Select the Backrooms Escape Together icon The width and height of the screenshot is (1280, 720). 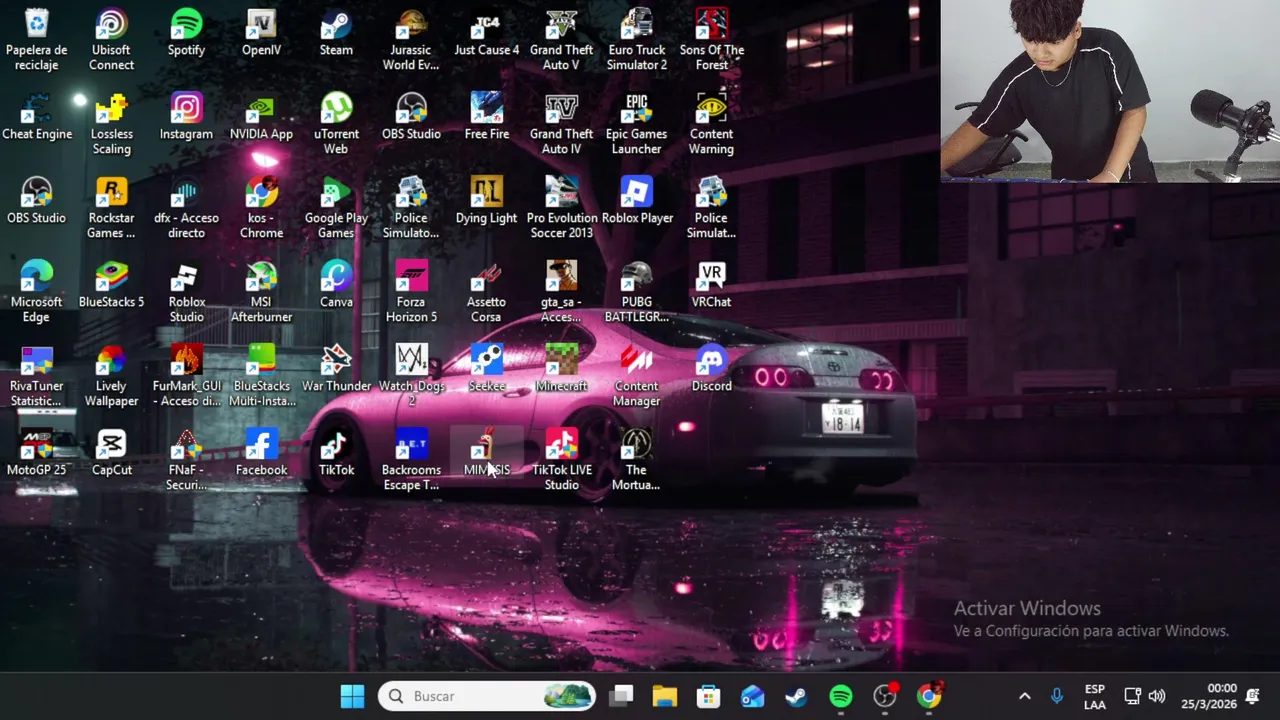[x=411, y=460]
